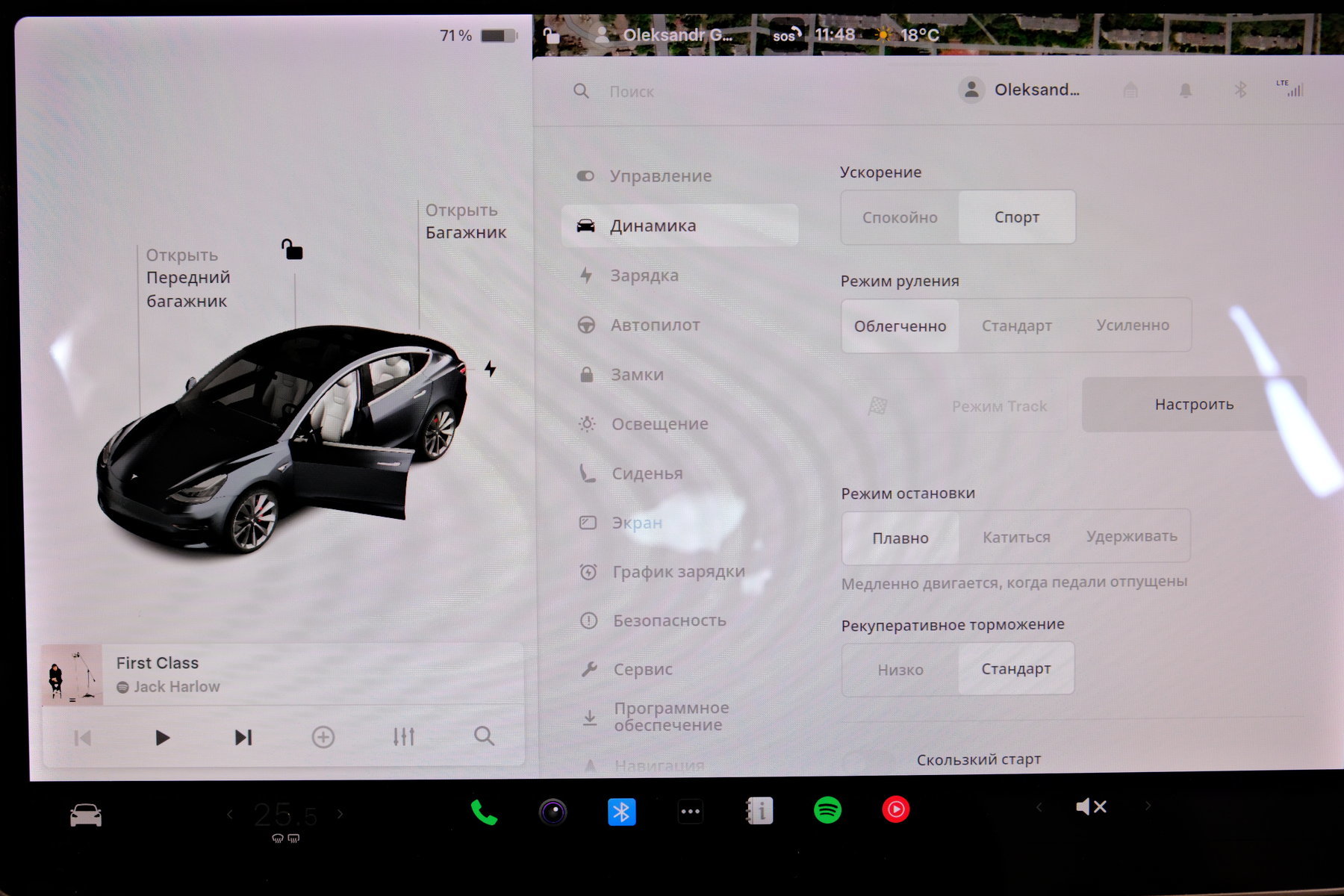Image resolution: width=1344 pixels, height=896 pixels.
Task: Open the Автопилот settings menu
Action: point(655,325)
